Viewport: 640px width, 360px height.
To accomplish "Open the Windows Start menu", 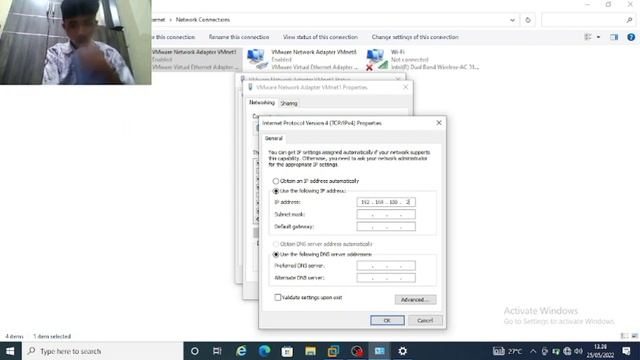I will (x=10, y=351).
